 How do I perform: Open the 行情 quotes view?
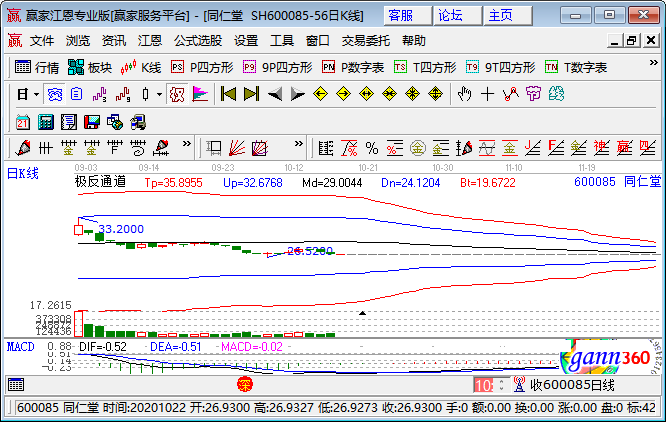37,67
